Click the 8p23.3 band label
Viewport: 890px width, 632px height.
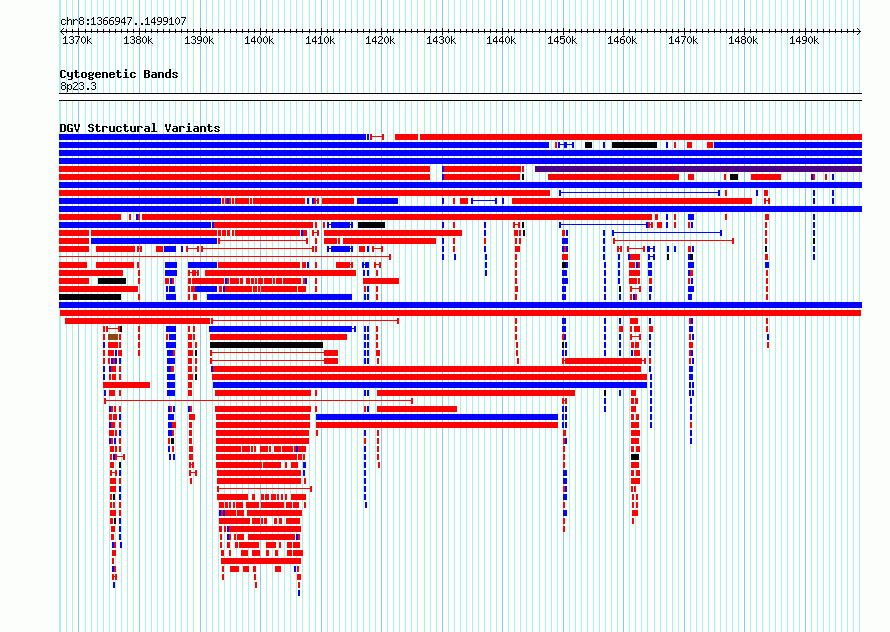click(x=78, y=86)
